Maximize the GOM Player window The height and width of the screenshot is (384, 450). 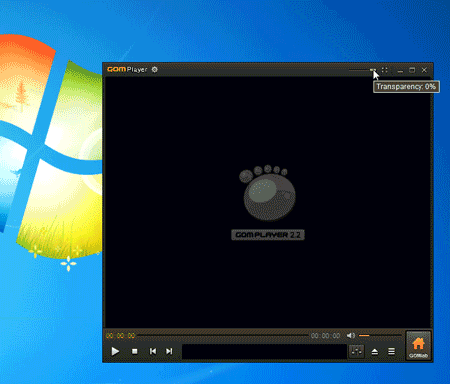point(412,70)
